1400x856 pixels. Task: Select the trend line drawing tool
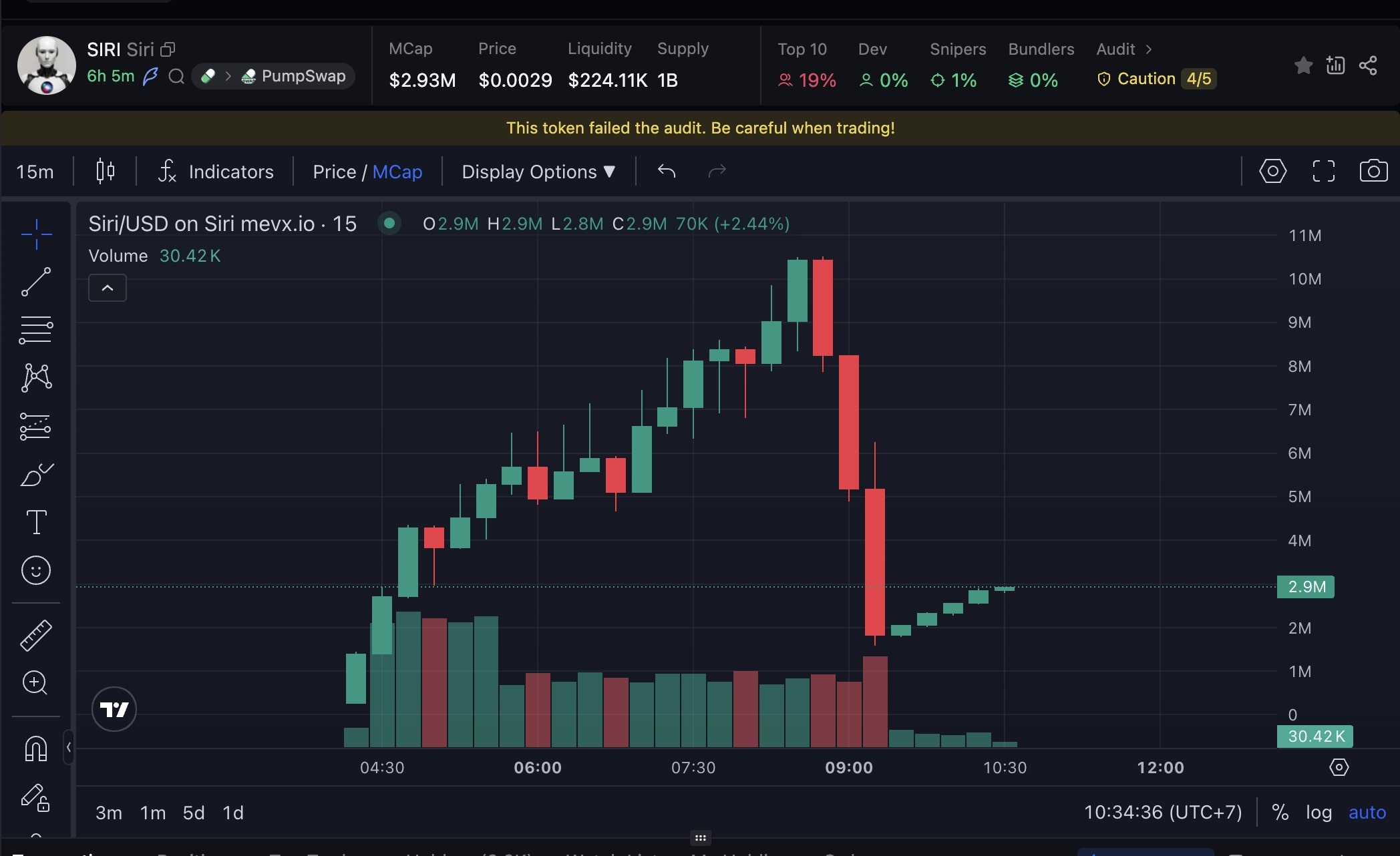[x=36, y=282]
